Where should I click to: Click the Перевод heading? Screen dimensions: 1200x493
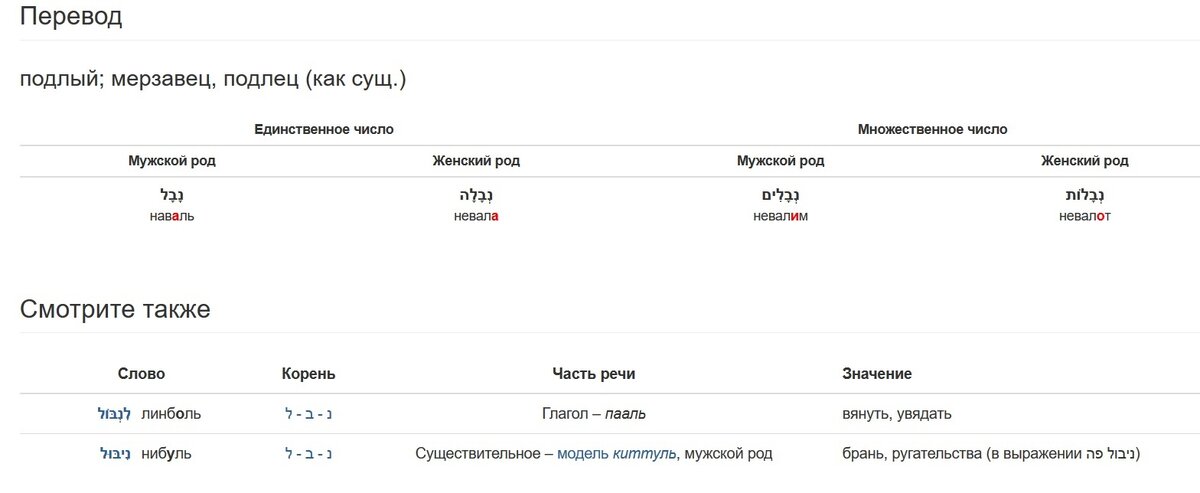click(71, 16)
